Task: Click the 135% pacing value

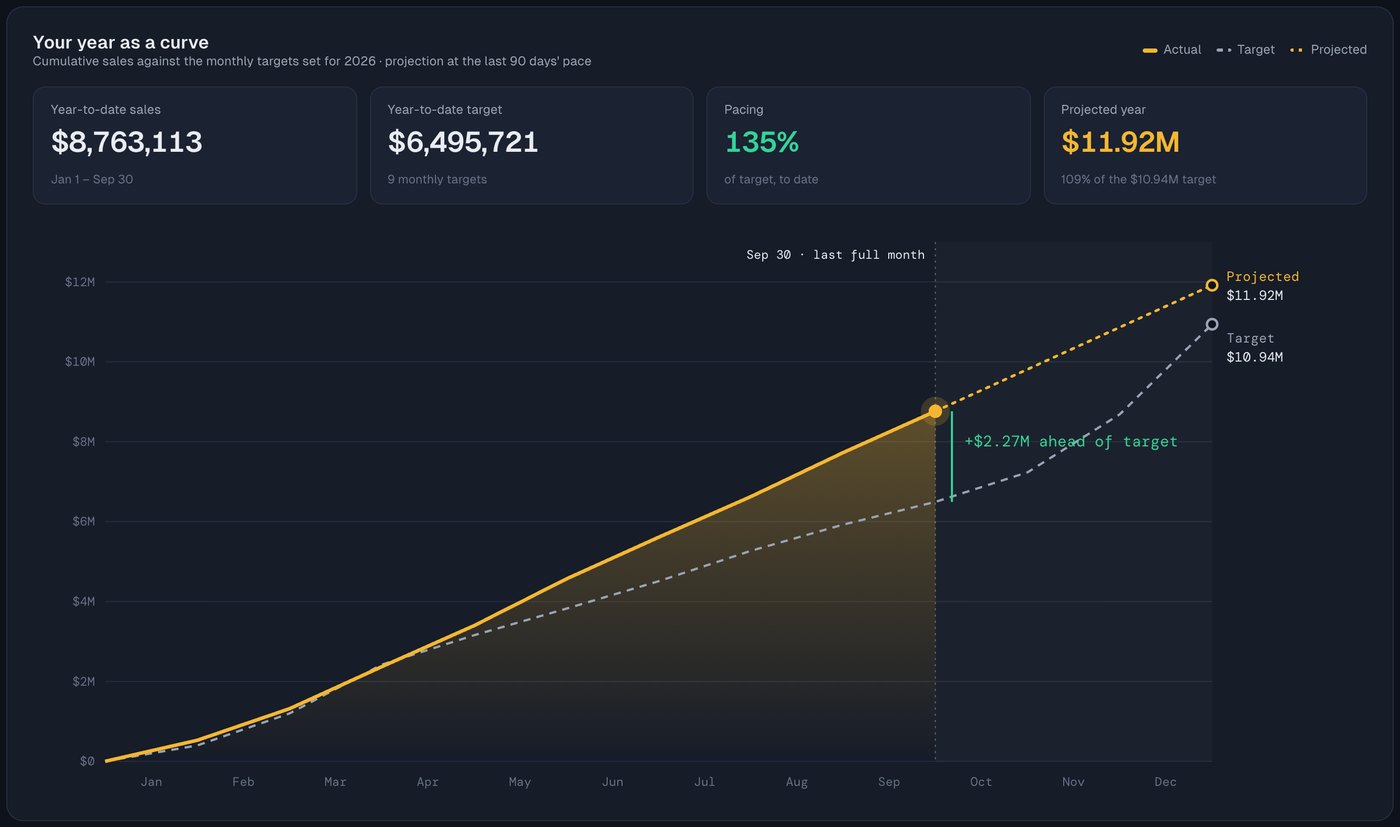Action: (761, 142)
